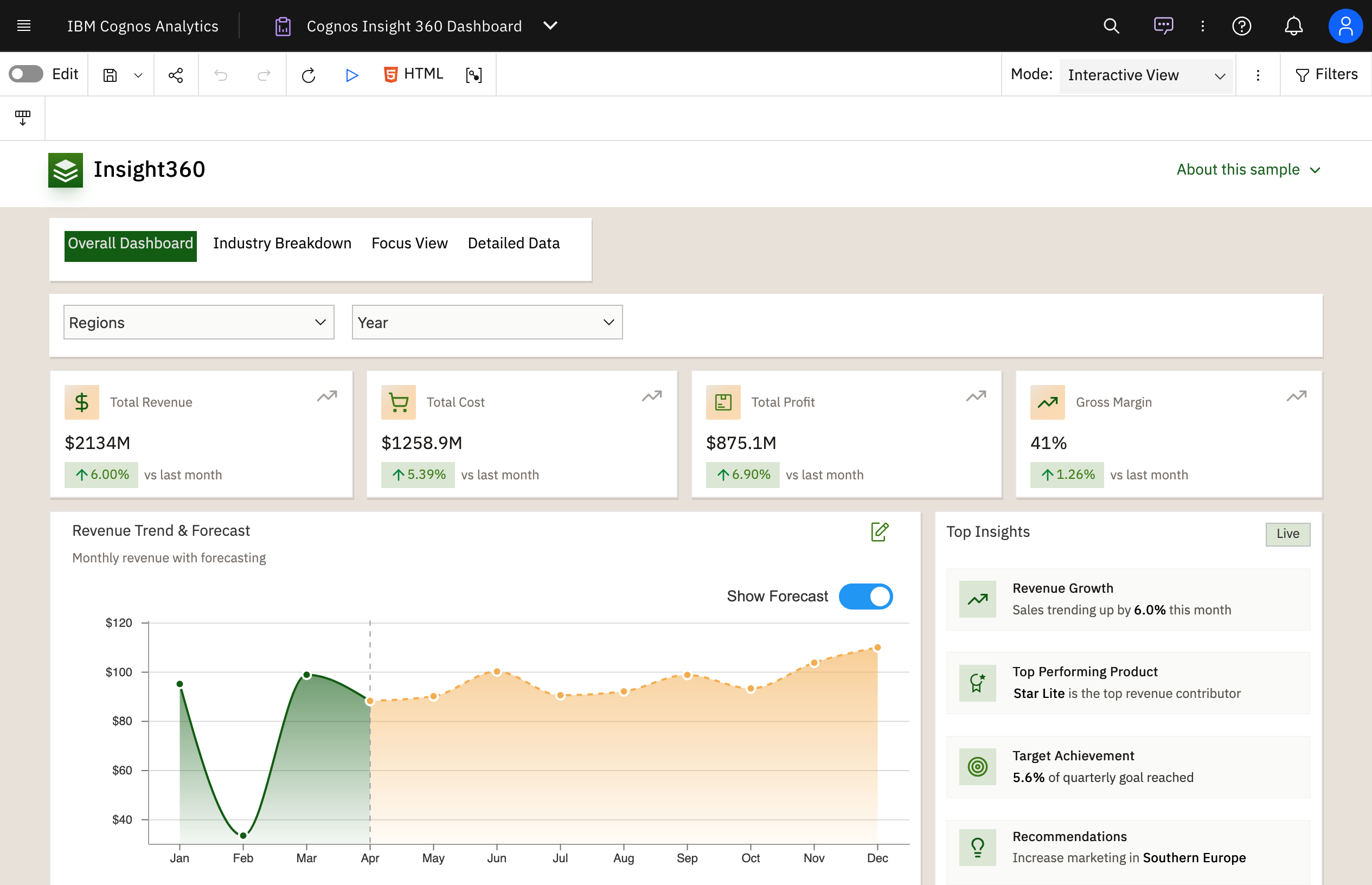1372x885 pixels.
Task: Click the trend arrow on Gross Margin card
Action: (x=1296, y=396)
